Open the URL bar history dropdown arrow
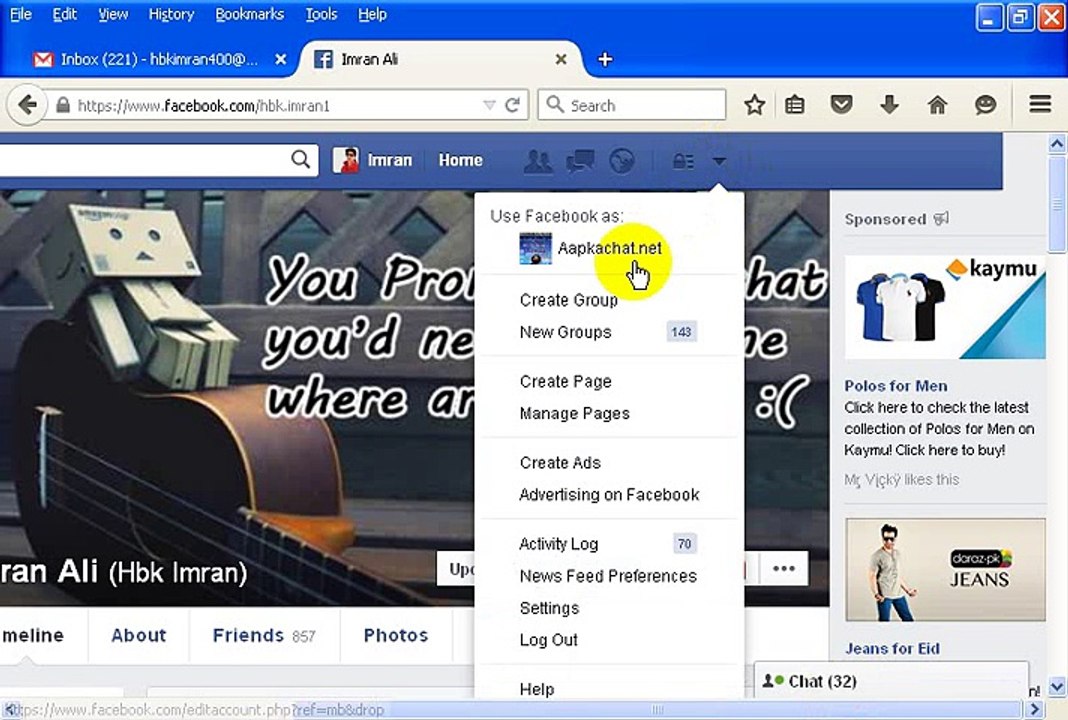 pos(489,105)
